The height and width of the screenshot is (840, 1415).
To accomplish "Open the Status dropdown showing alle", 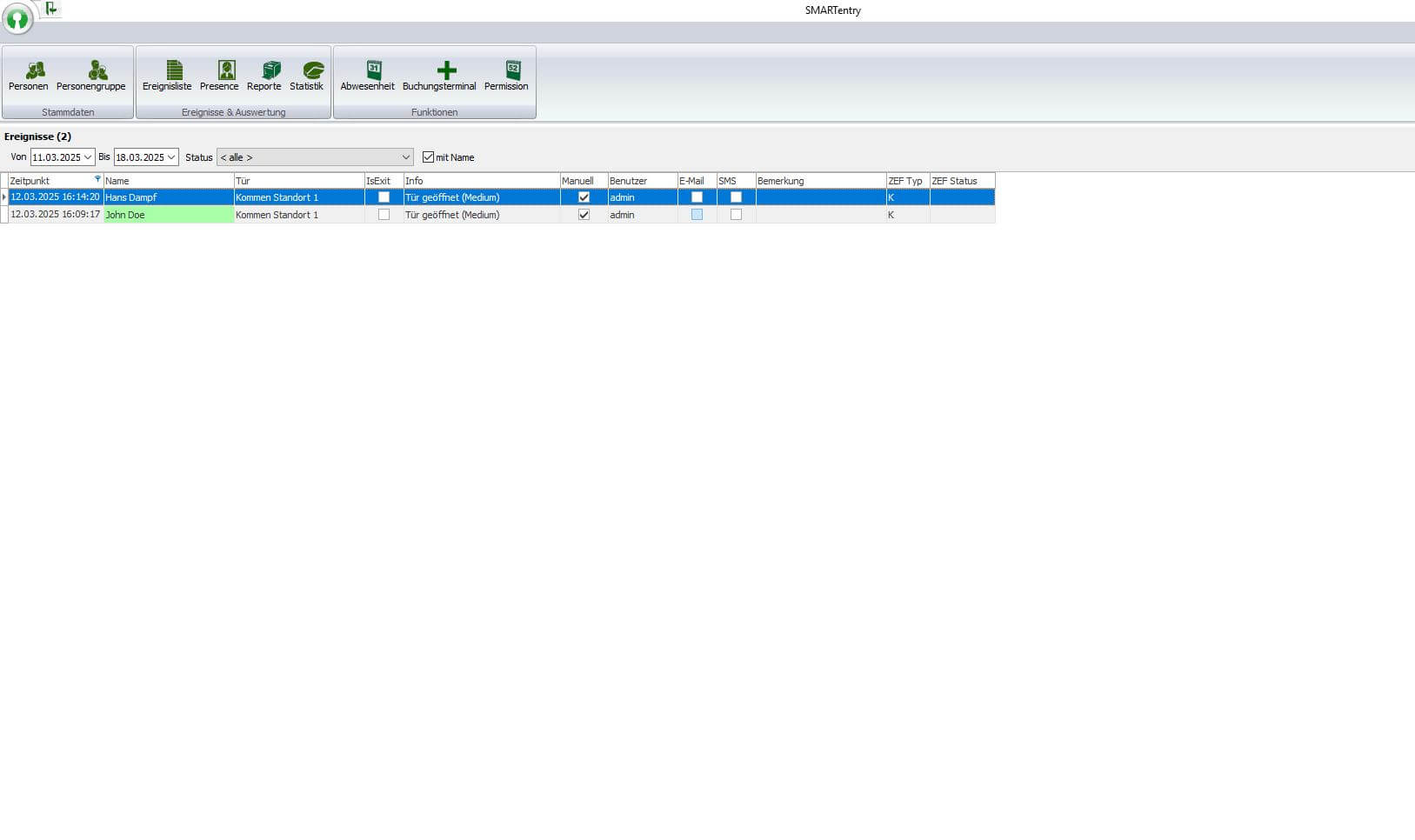I will (x=407, y=157).
